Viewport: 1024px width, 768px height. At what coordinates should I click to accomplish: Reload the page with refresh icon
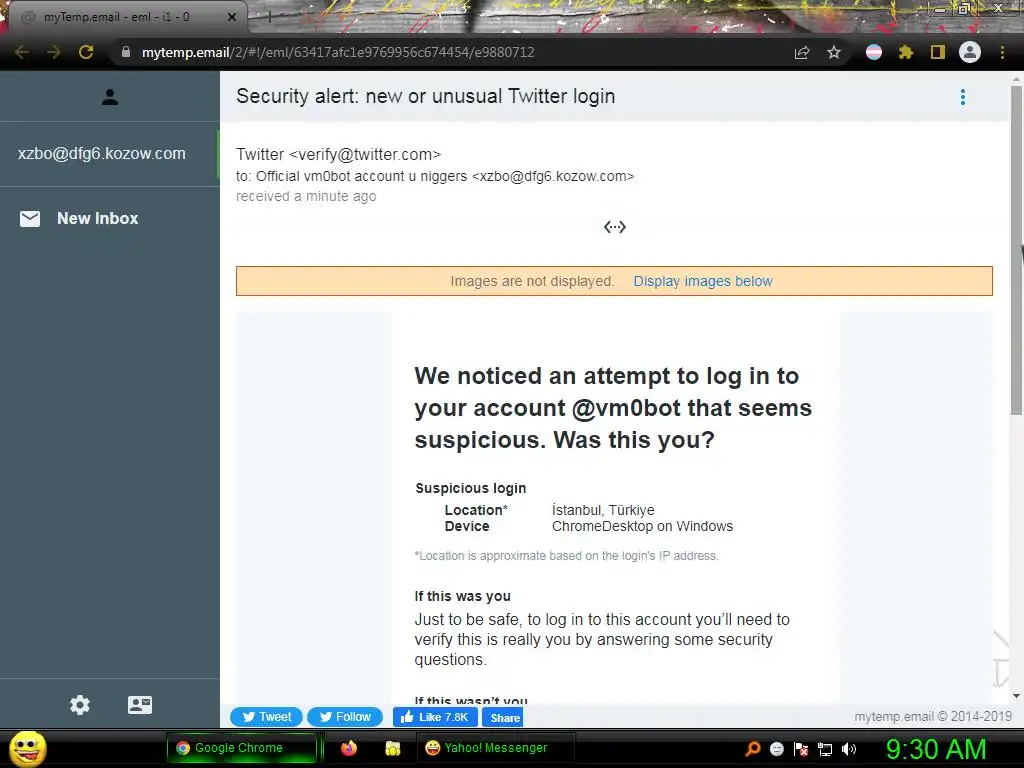[x=86, y=52]
